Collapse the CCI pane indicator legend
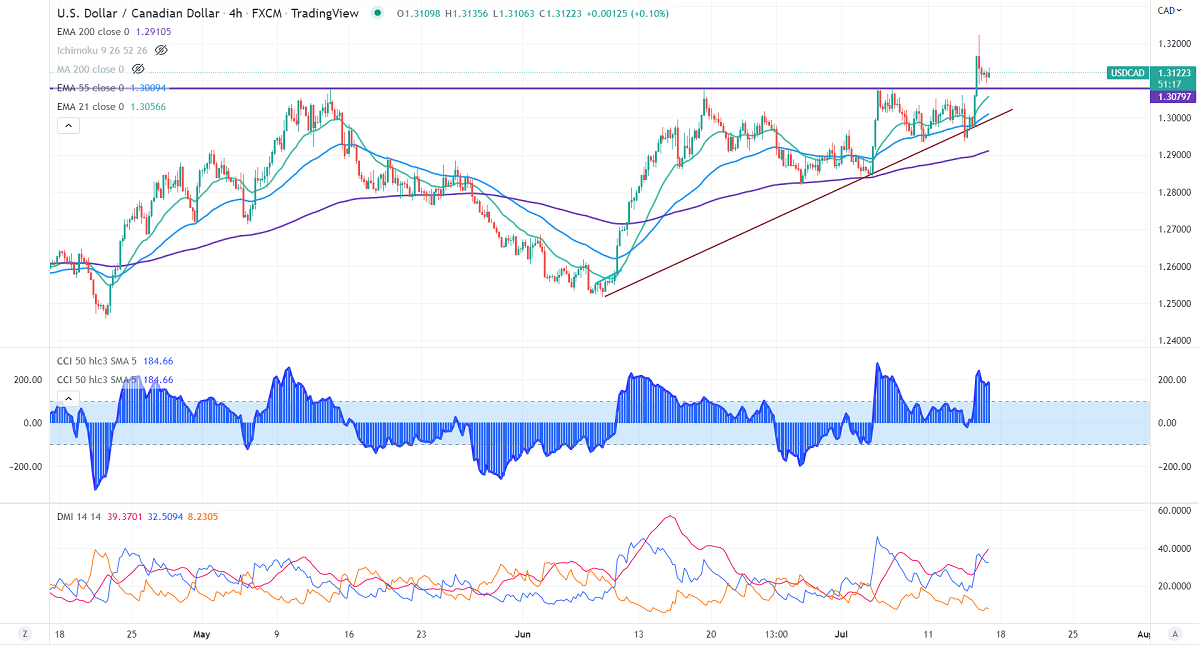 68,398
